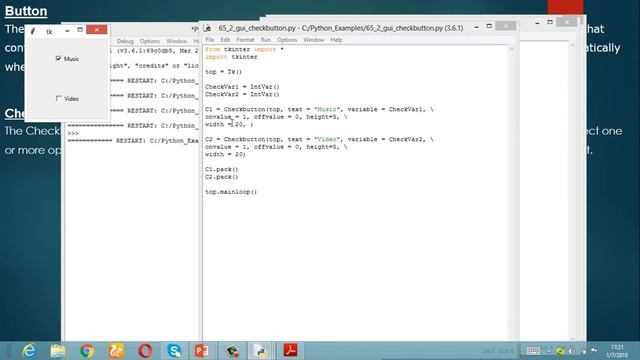Open the screen recorder icon in the taskbar
Screen dimensions: 640x360
232,351
